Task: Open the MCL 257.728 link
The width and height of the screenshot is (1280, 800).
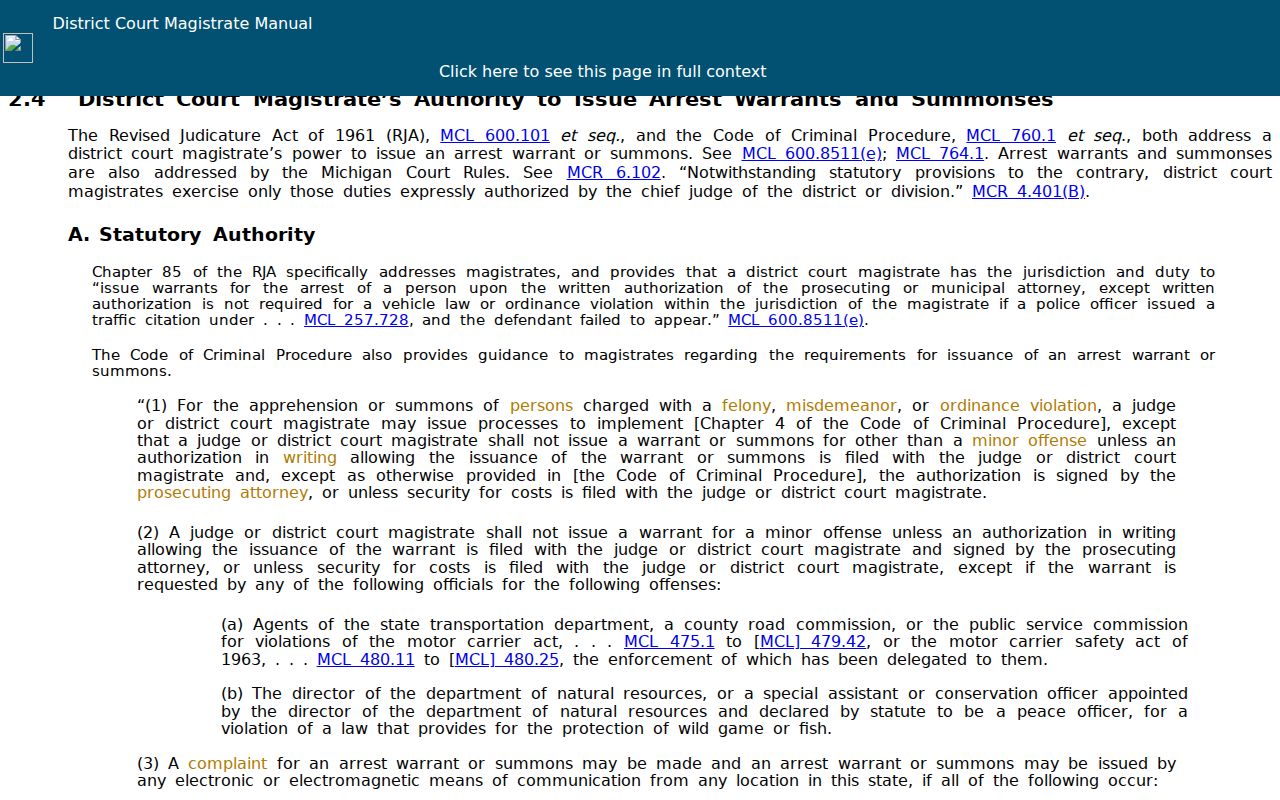Action: (356, 321)
